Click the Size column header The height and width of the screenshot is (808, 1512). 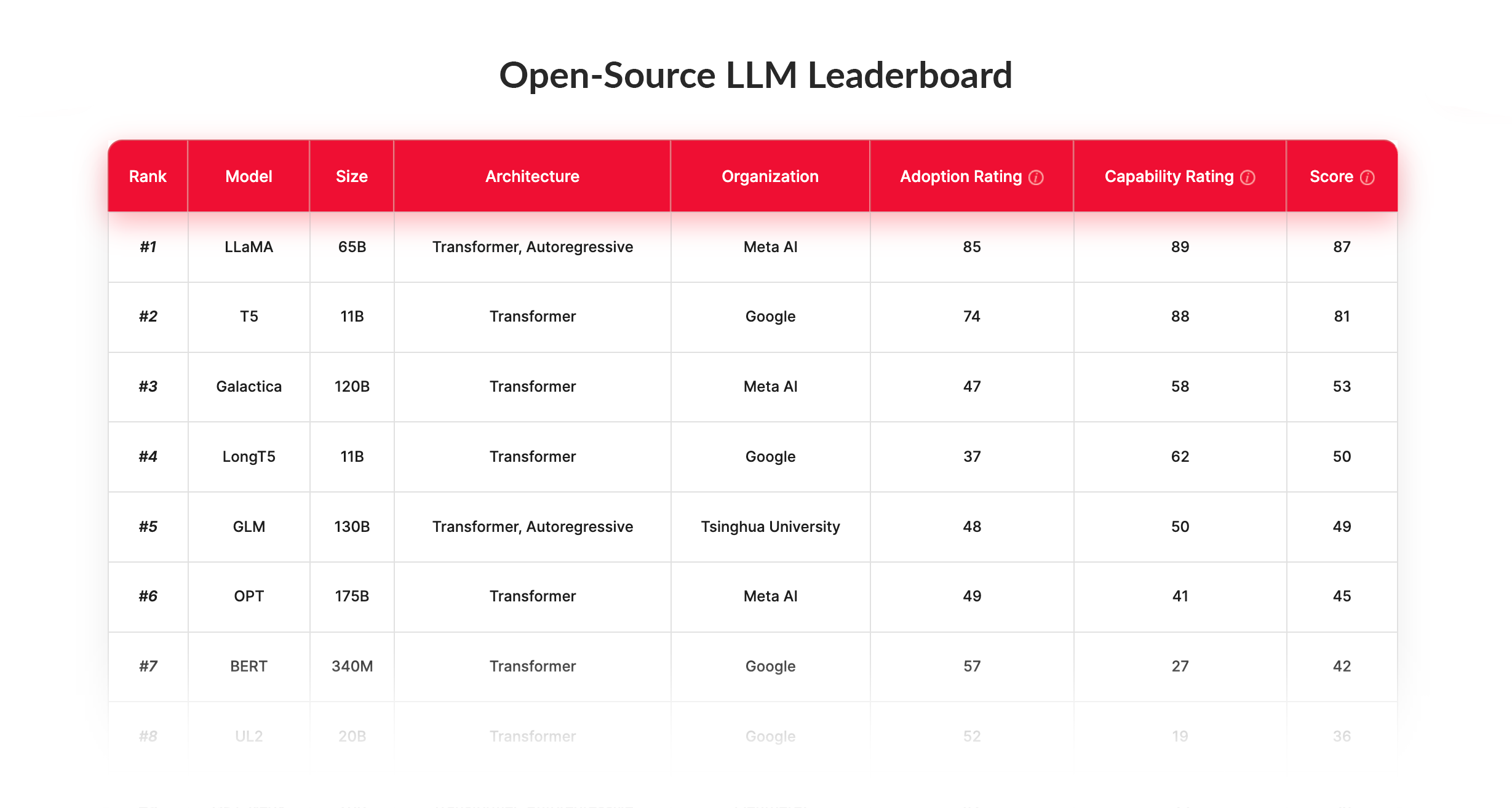[352, 176]
